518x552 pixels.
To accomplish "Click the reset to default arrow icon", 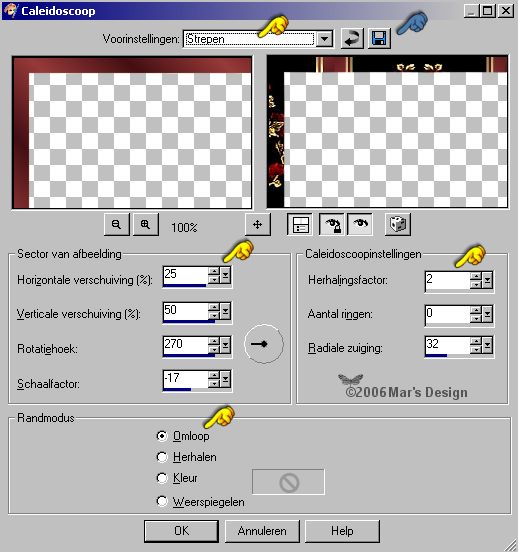I will (x=352, y=38).
